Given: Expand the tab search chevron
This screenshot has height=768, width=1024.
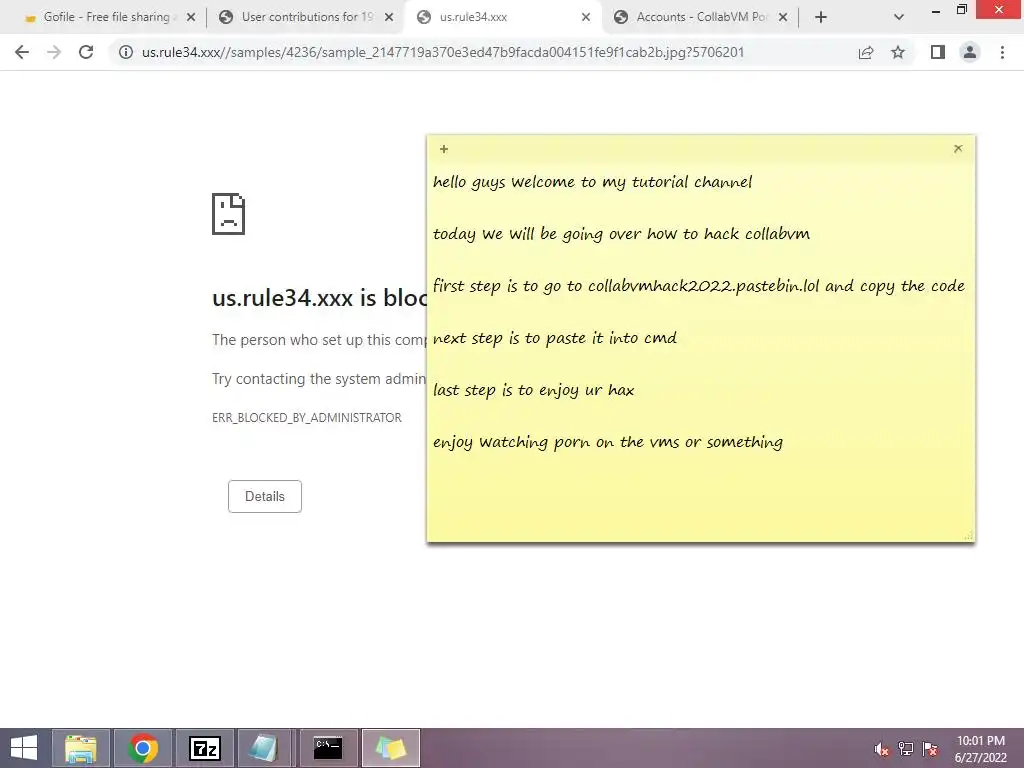Looking at the screenshot, I should (x=899, y=18).
